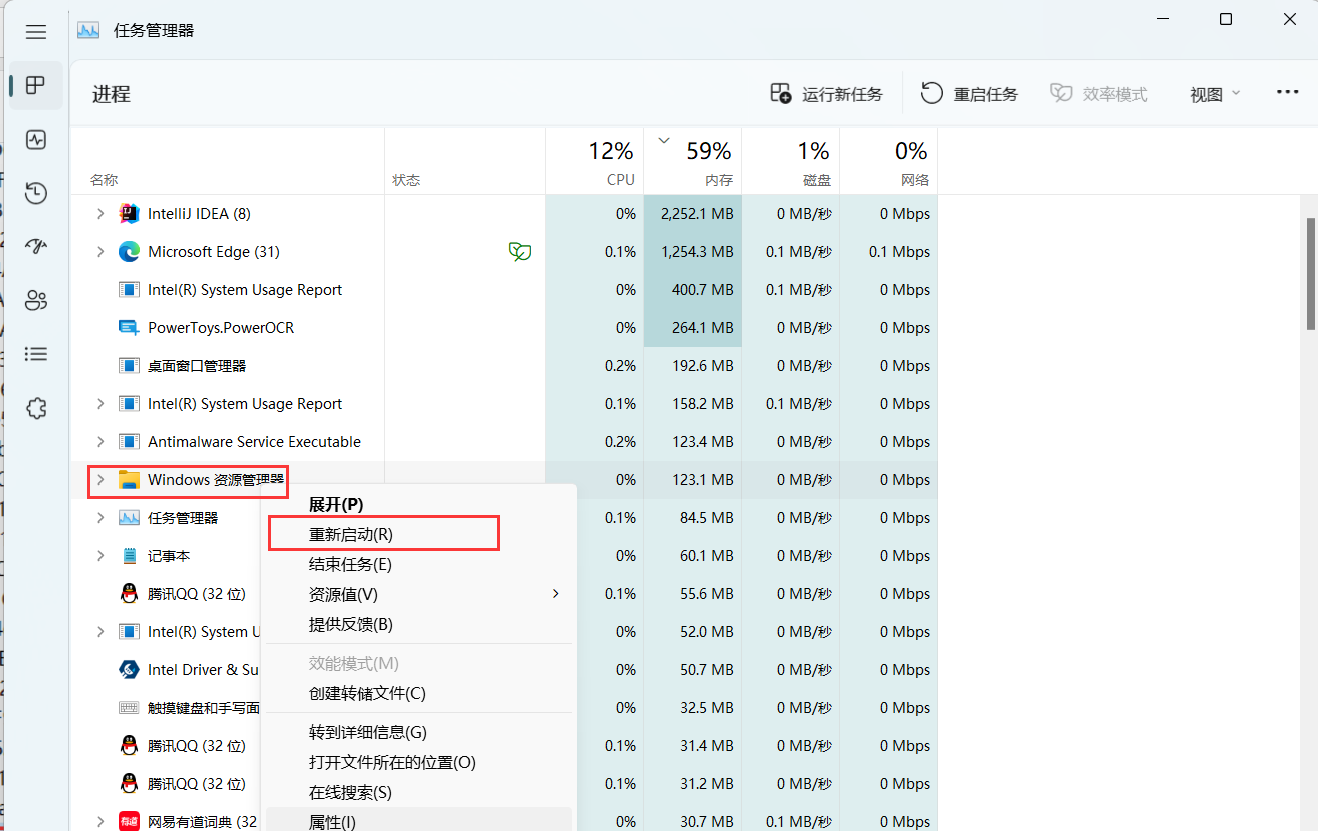The image size is (1318, 831).
Task: Click the Intel Driver & Su process icon
Action: click(129, 670)
